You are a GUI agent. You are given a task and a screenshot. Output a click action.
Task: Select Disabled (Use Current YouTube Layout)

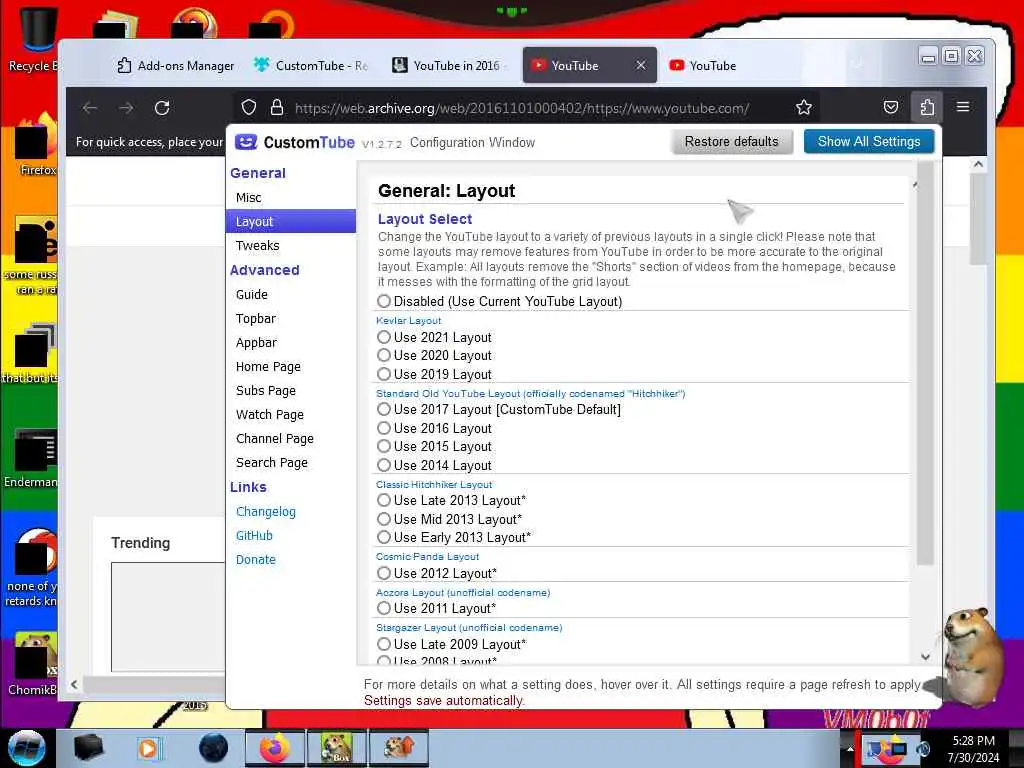point(384,301)
